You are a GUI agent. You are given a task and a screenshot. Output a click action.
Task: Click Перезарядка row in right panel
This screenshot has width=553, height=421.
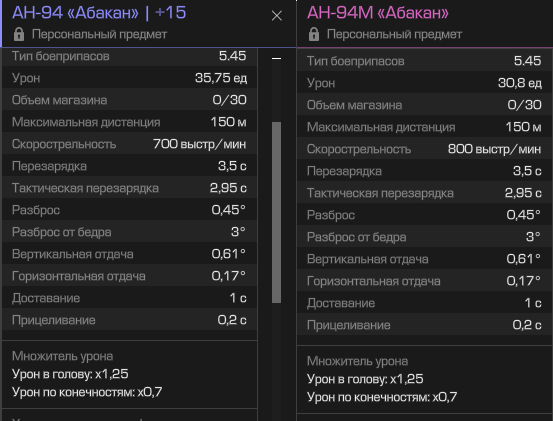pyautogui.click(x=425, y=171)
